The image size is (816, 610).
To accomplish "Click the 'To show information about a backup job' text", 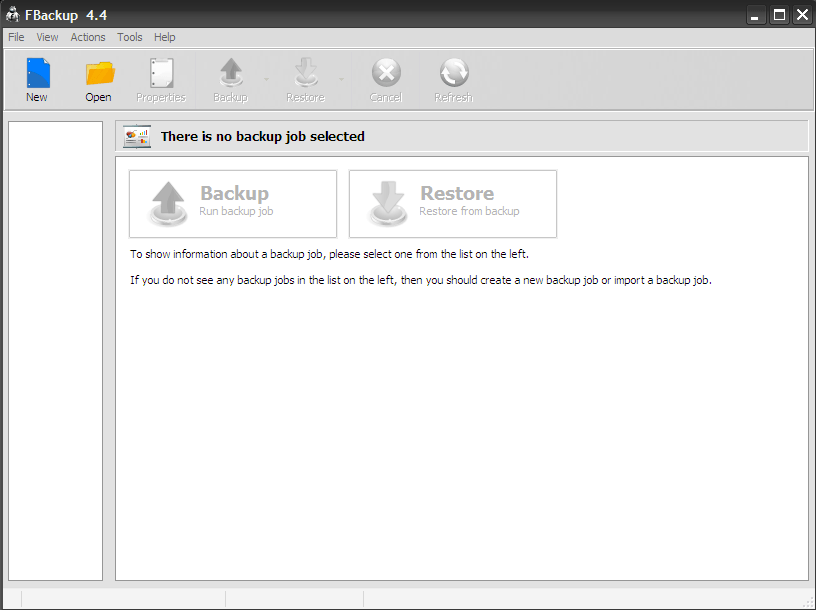I will coord(329,254).
